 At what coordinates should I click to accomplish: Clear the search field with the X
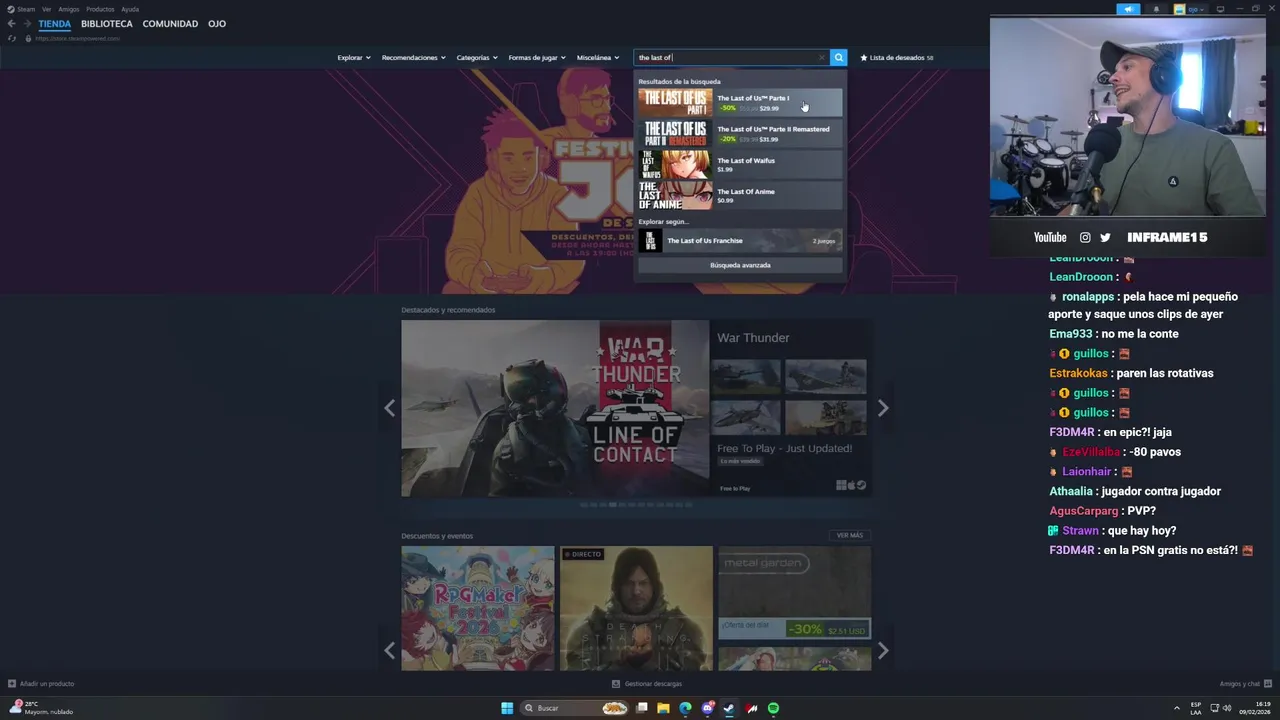[x=822, y=57]
